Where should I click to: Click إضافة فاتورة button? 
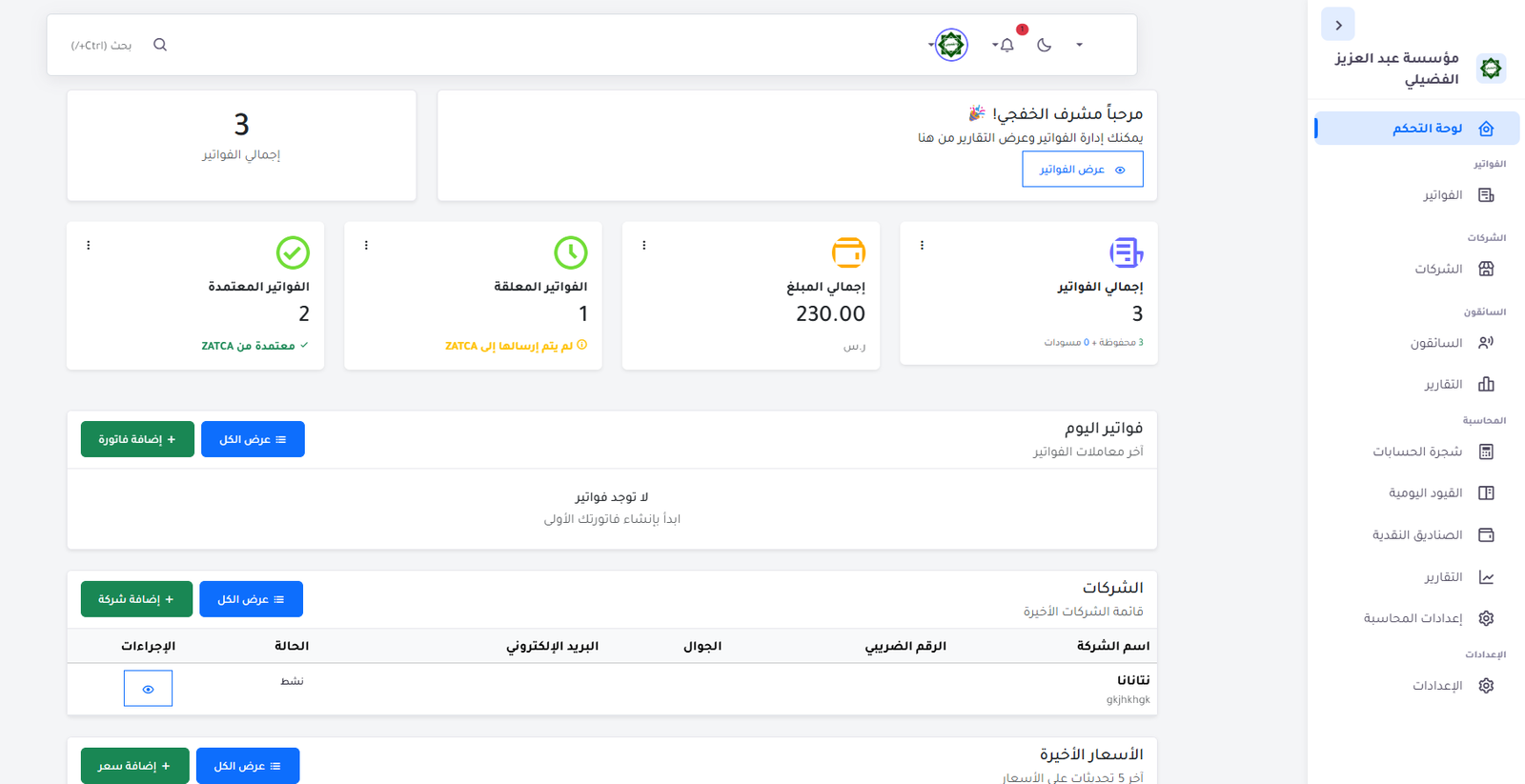[x=137, y=439]
